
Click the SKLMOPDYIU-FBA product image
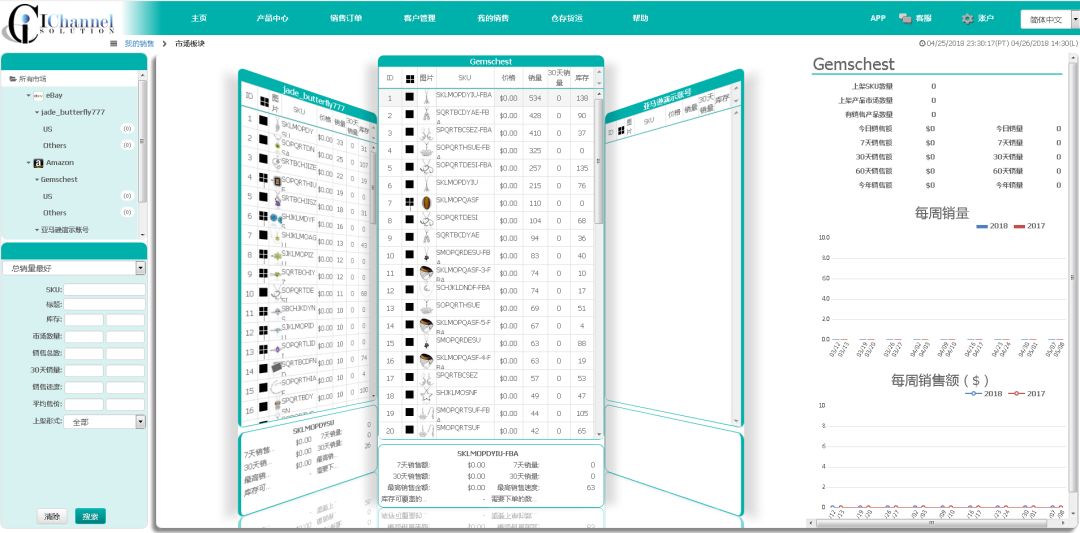click(x=426, y=98)
